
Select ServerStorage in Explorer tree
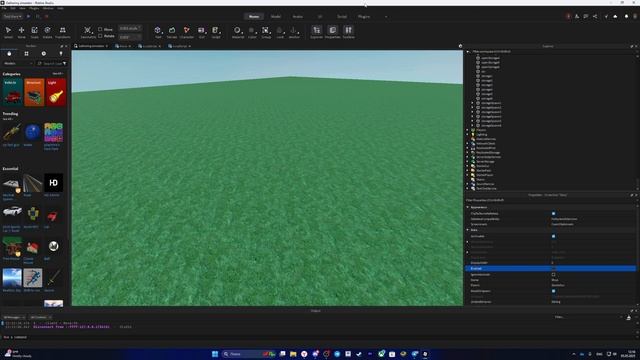pyautogui.click(x=485, y=161)
